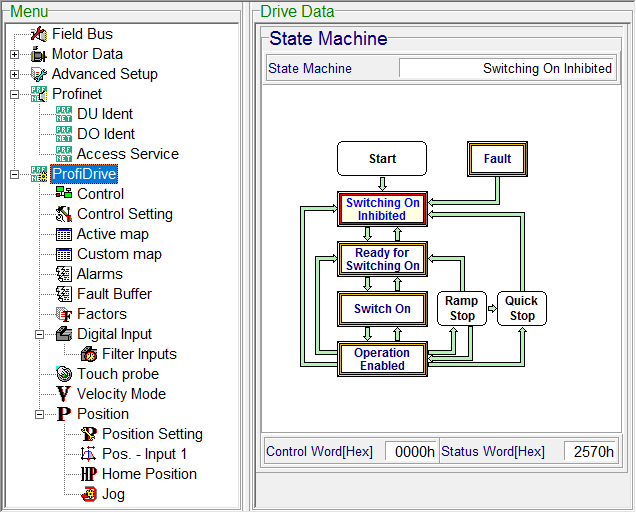Click the Velocity Mode V icon
This screenshot has height=513, width=636.
tap(64, 394)
